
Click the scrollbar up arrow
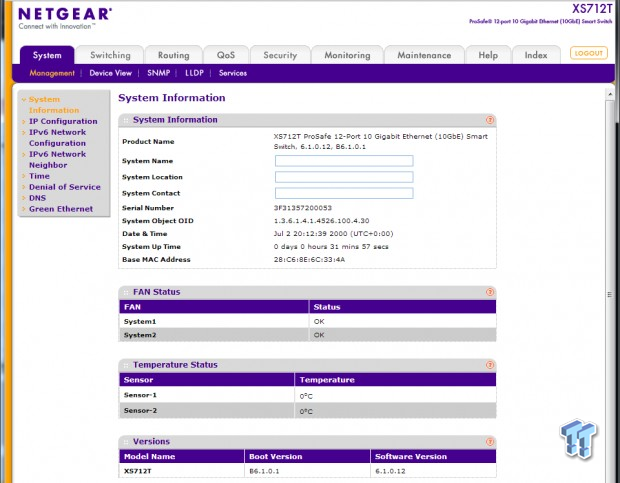click(610, 94)
